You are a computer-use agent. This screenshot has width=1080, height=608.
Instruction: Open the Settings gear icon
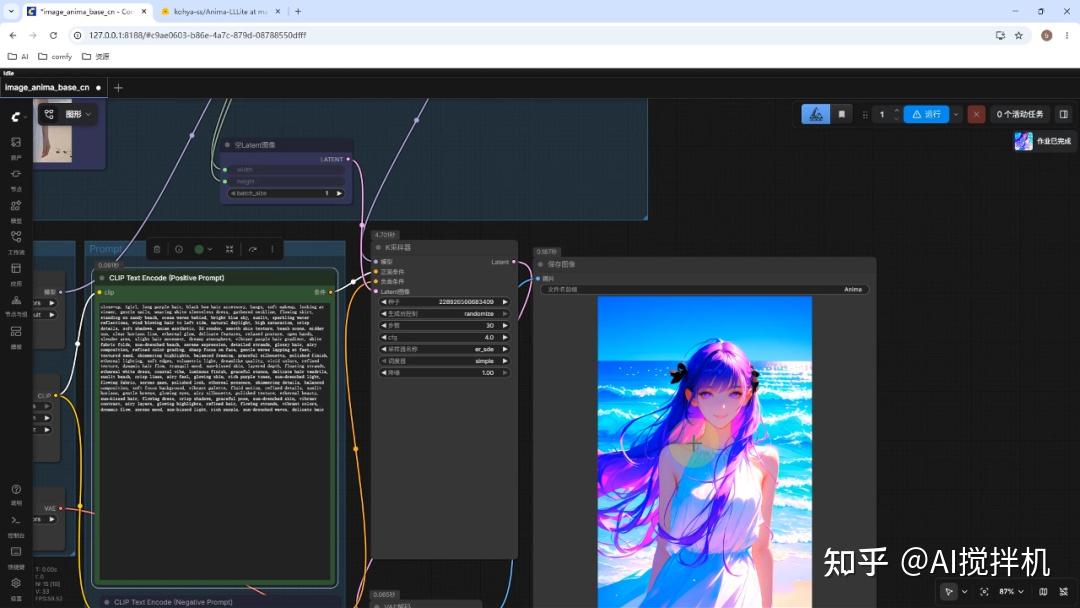click(x=16, y=583)
